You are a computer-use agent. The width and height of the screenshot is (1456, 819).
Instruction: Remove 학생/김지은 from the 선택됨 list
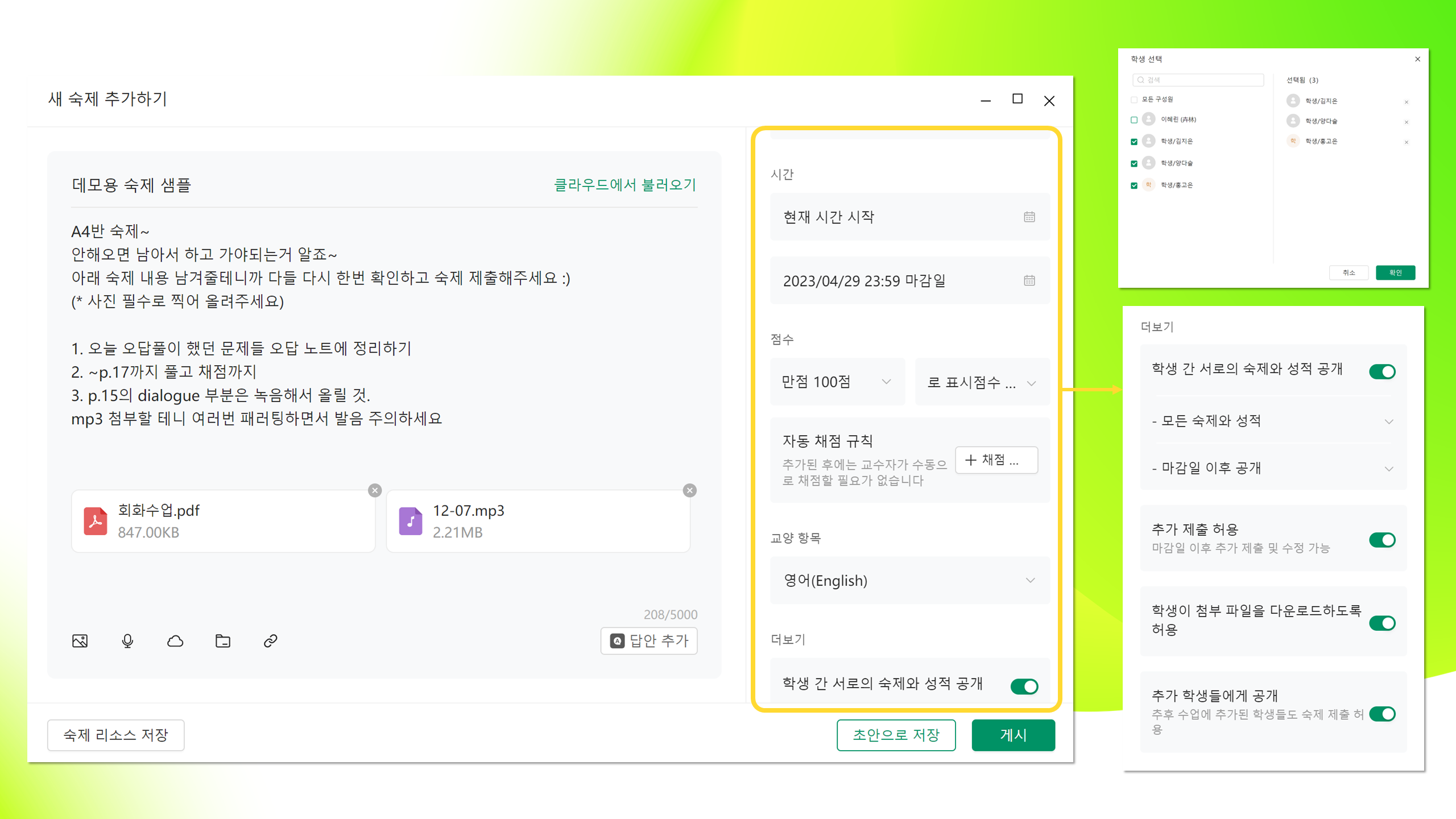(x=1407, y=102)
